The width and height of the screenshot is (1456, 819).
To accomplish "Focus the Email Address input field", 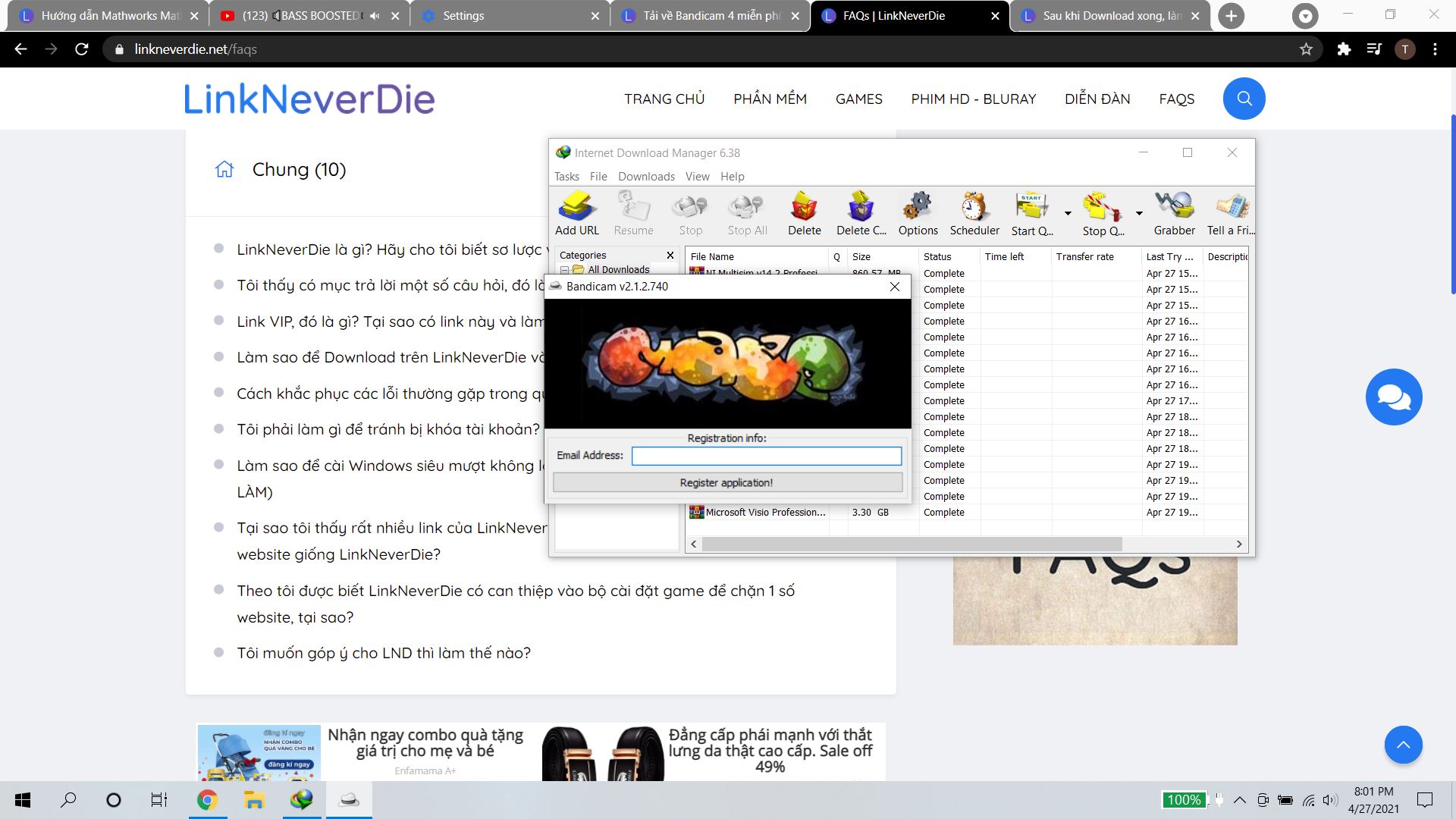I will 766,455.
